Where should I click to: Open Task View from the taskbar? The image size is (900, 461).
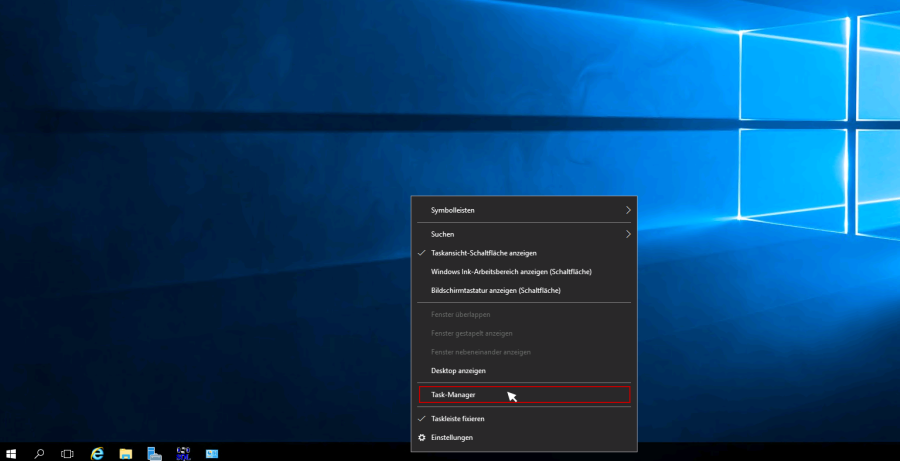(67, 453)
